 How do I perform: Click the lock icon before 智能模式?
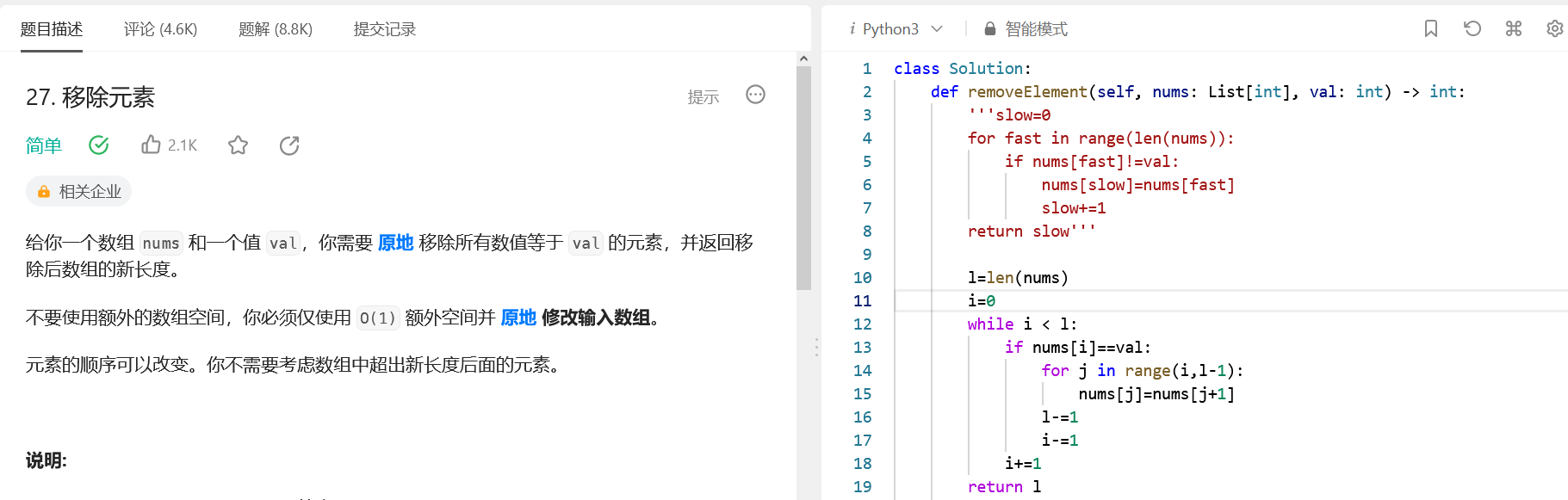990,29
